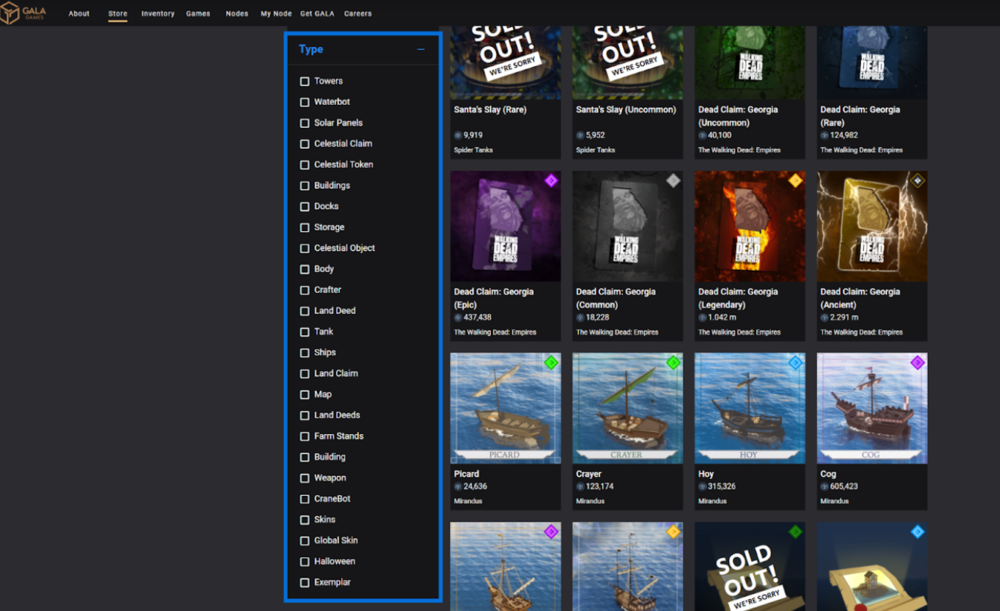Click the green gem on Crayer card
This screenshot has width=1000, height=611.
pos(673,363)
